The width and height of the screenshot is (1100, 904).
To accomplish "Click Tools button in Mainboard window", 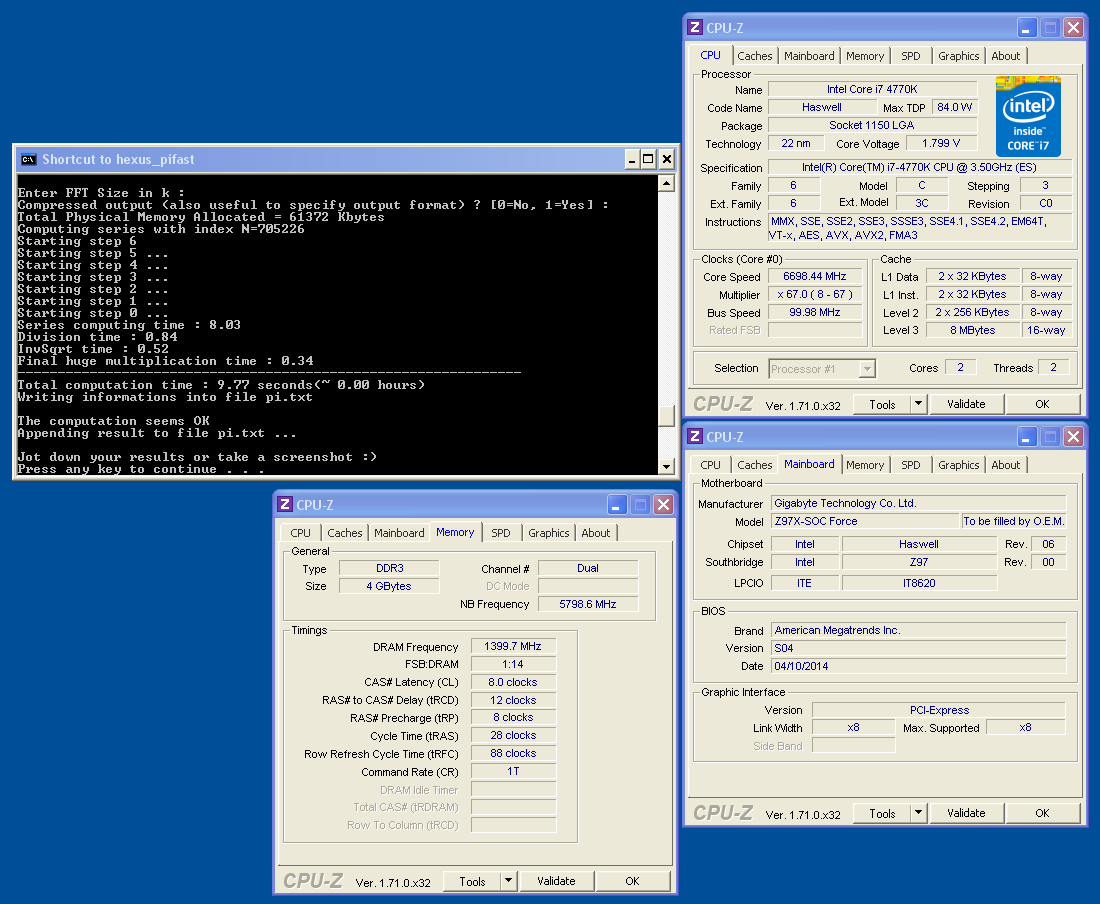I will point(882,813).
